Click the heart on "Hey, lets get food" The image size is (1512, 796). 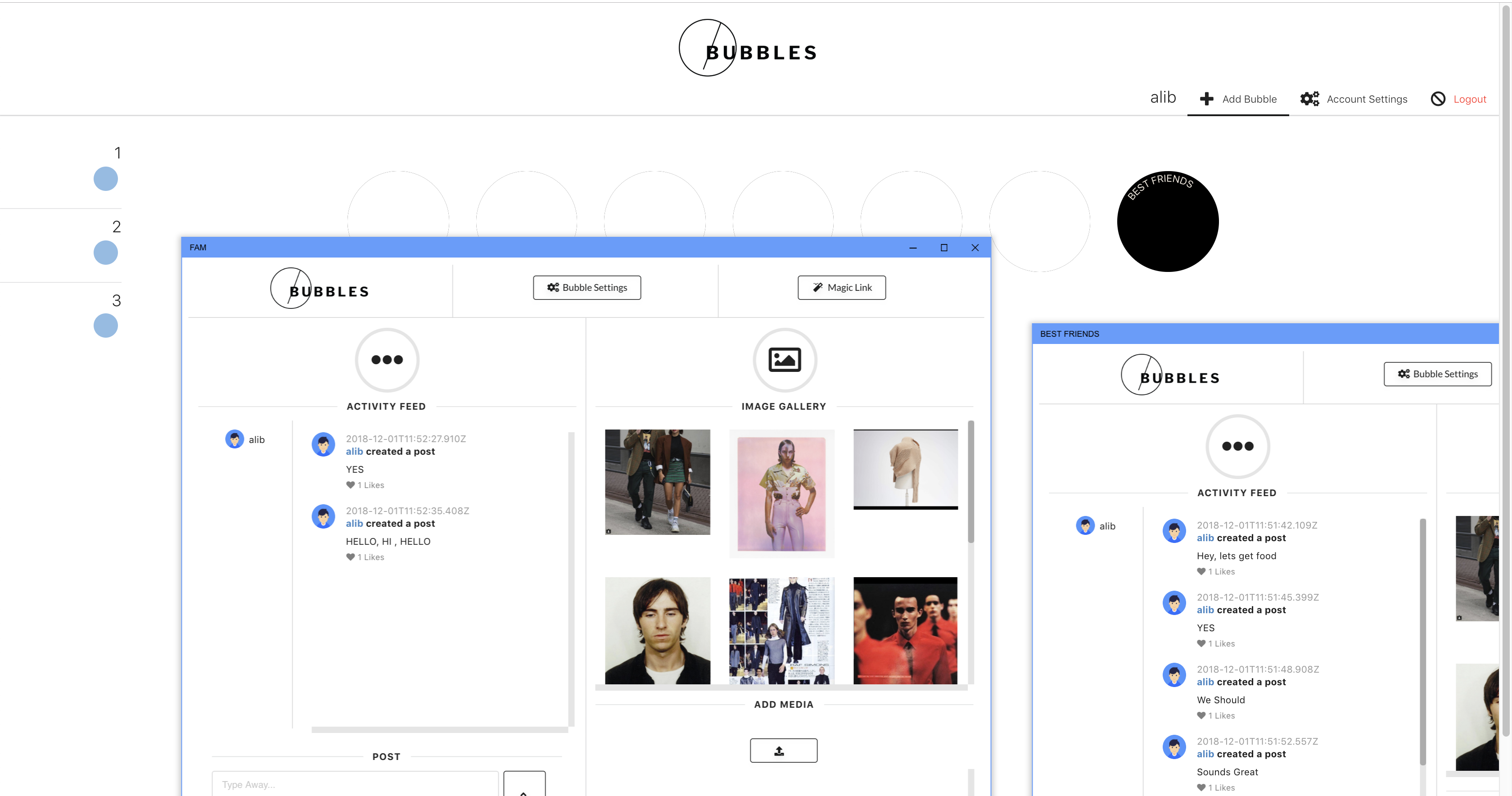click(1201, 571)
